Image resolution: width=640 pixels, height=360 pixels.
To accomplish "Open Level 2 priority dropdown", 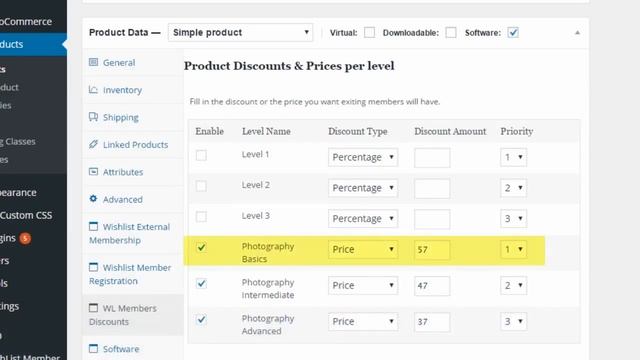I will pos(513,188).
